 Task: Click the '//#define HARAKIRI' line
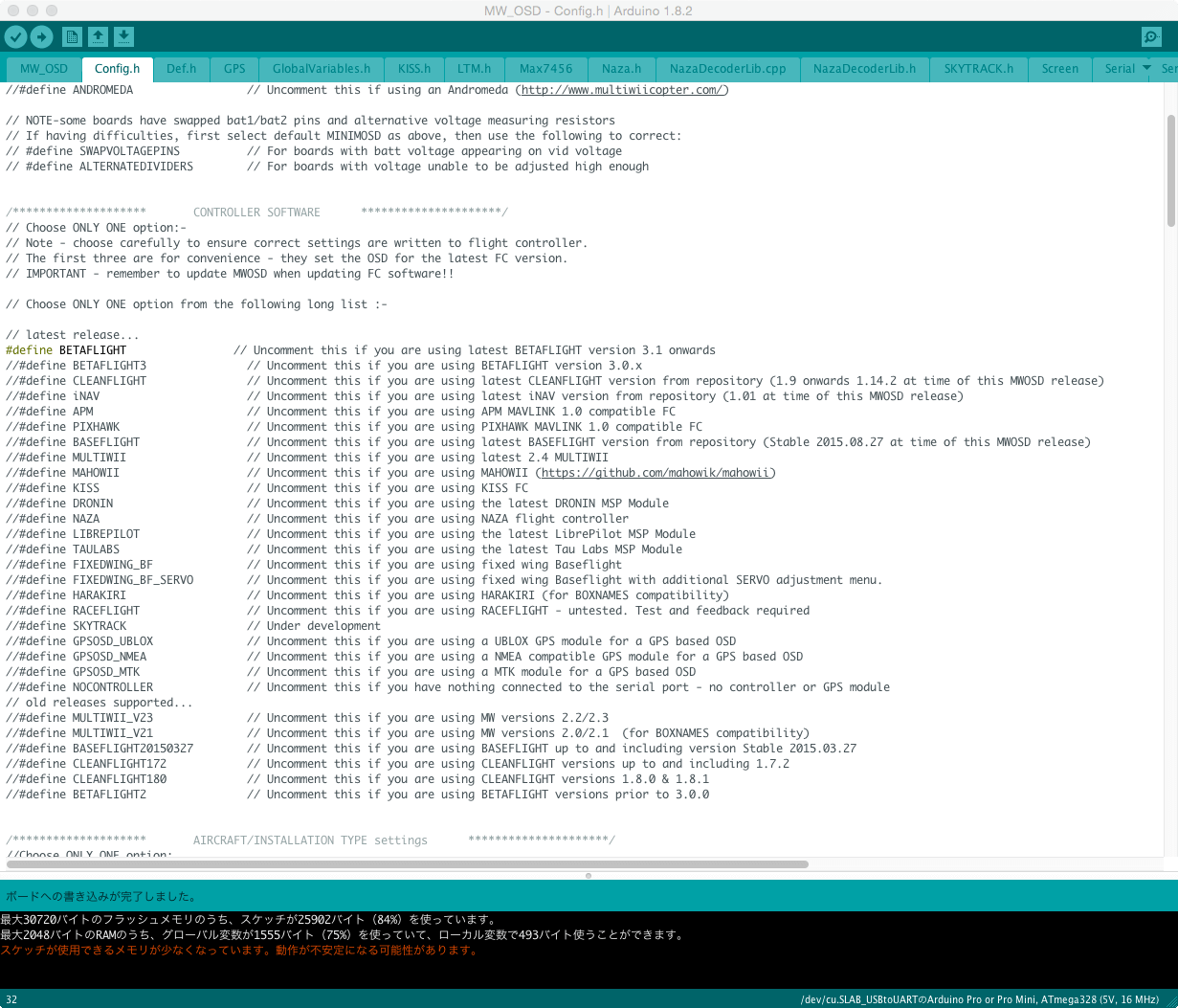click(x=367, y=595)
